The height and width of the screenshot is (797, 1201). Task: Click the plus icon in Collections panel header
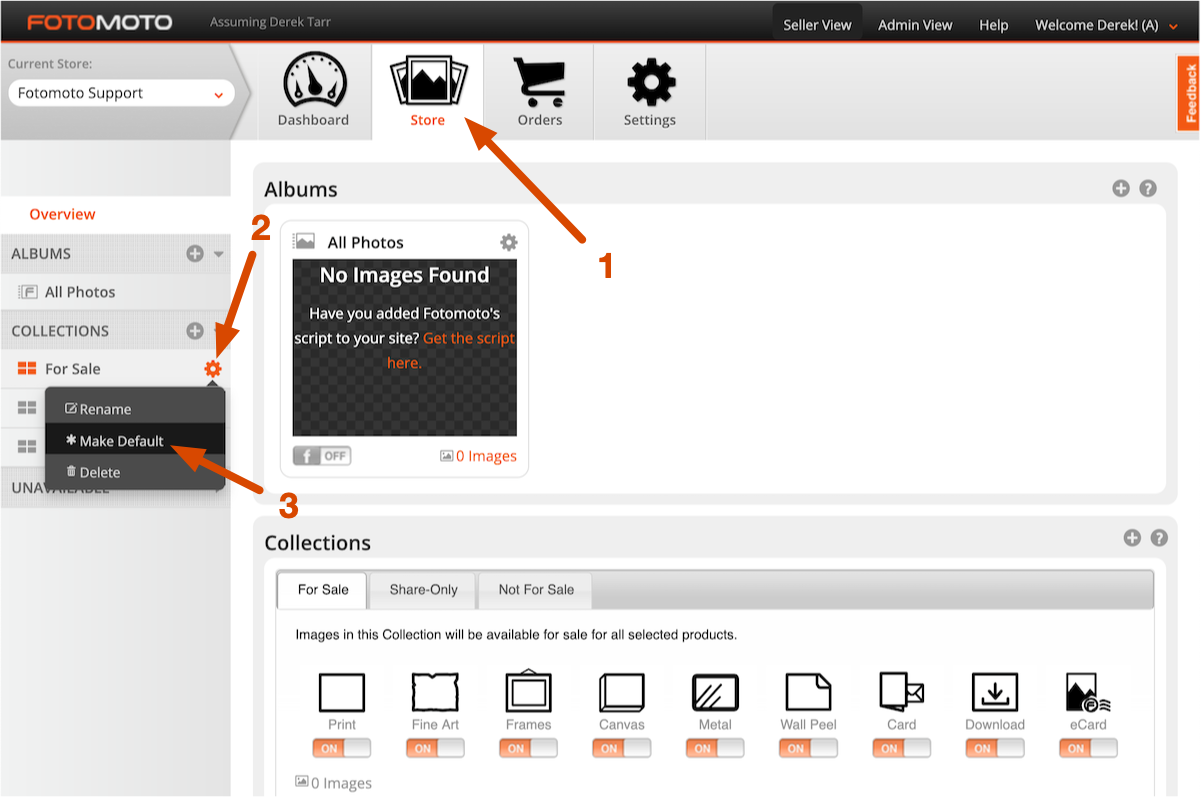tap(1132, 538)
